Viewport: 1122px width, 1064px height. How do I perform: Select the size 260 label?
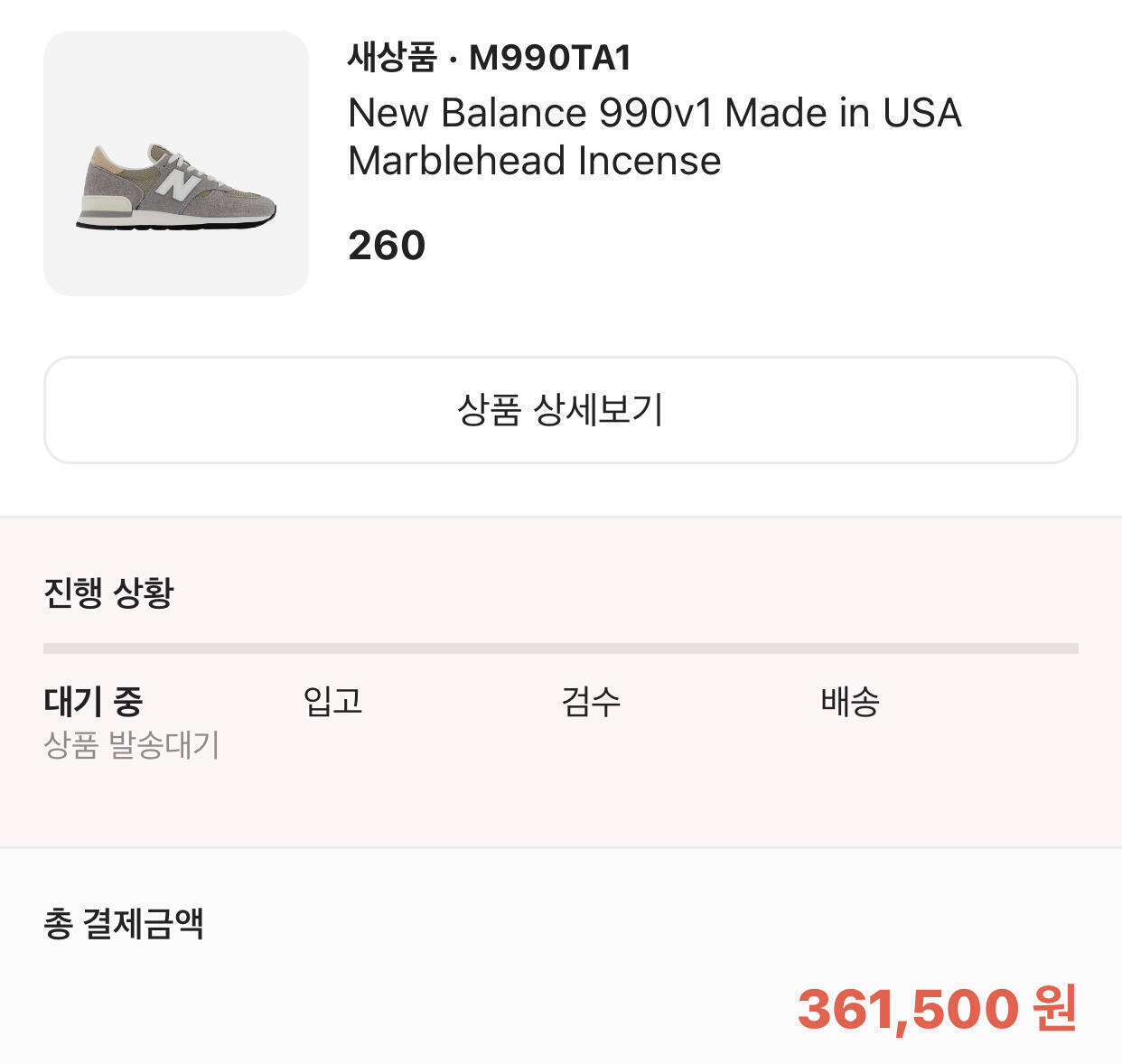click(x=387, y=246)
